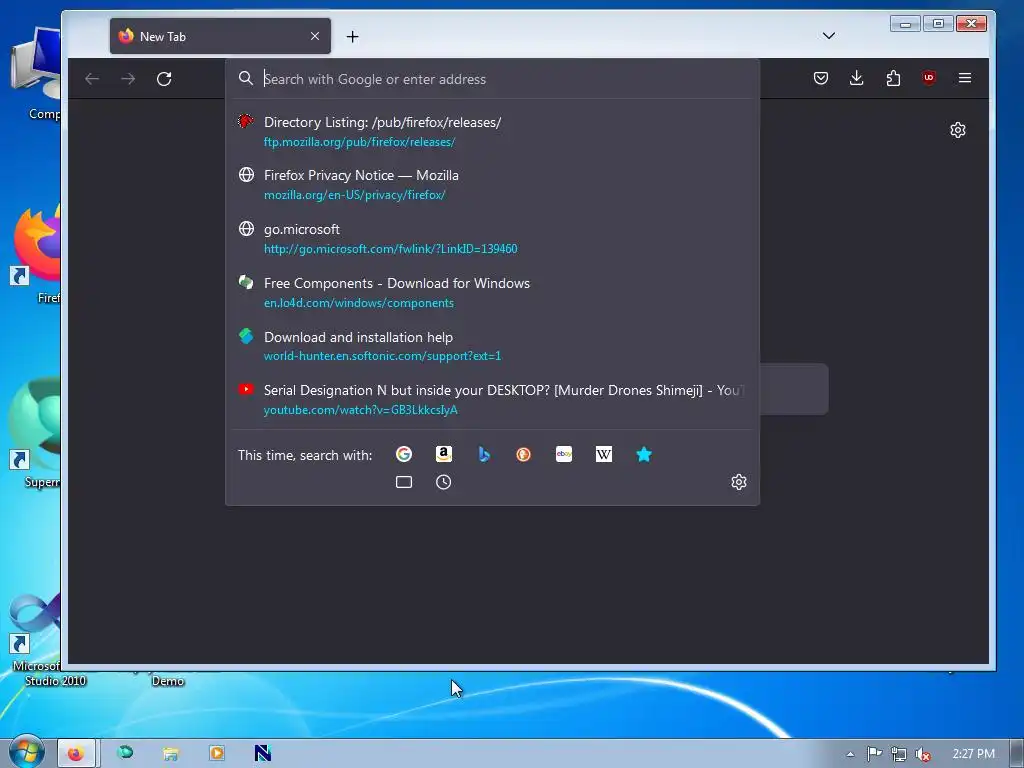Open the N application taskbar icon
The image size is (1024, 768).
[x=263, y=754]
